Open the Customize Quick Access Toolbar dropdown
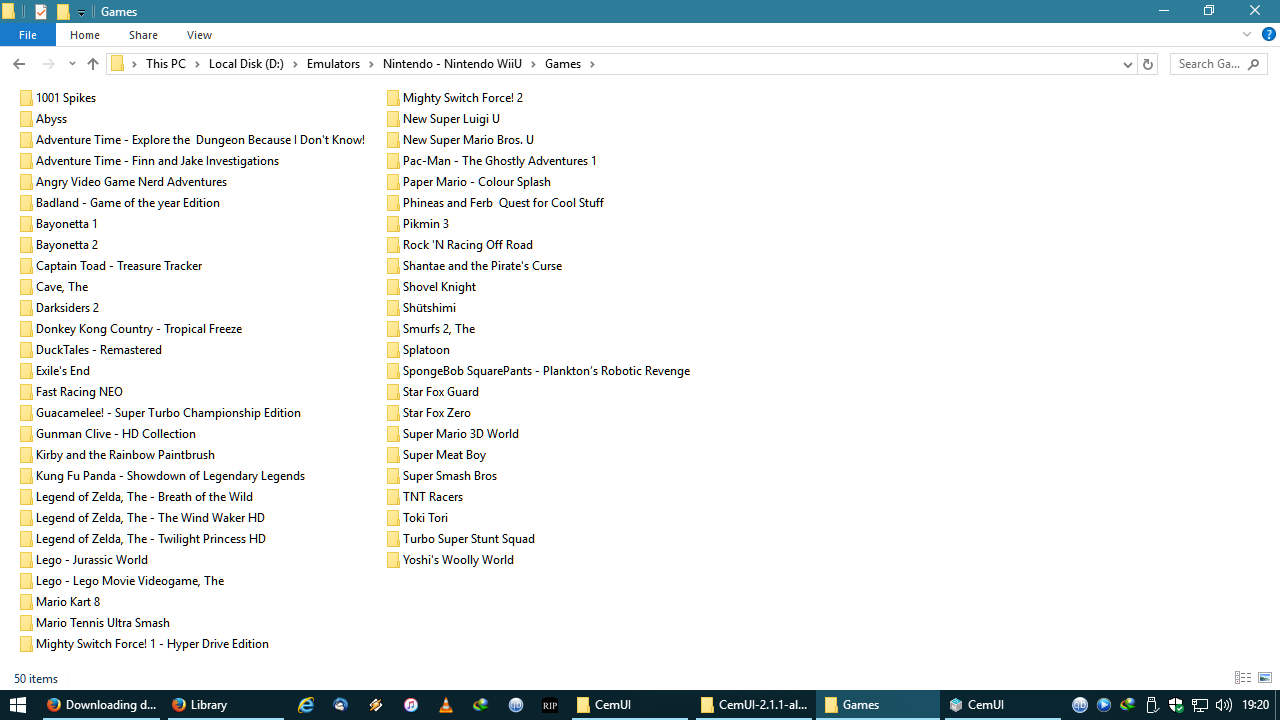 [x=82, y=12]
